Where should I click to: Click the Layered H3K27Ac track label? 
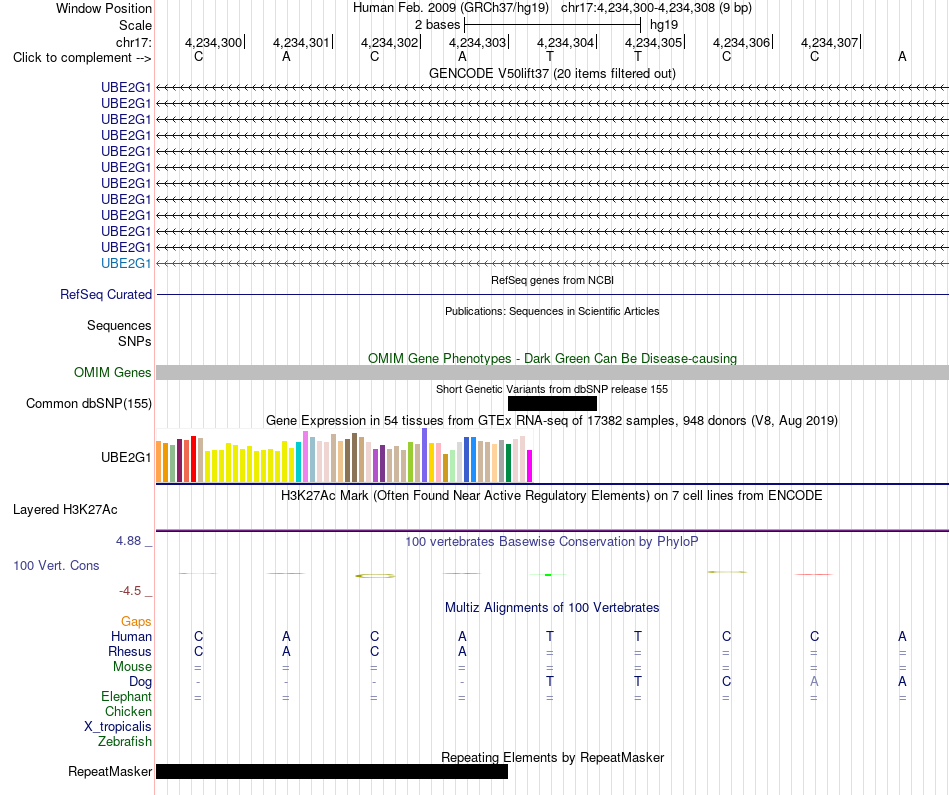click(x=65, y=510)
